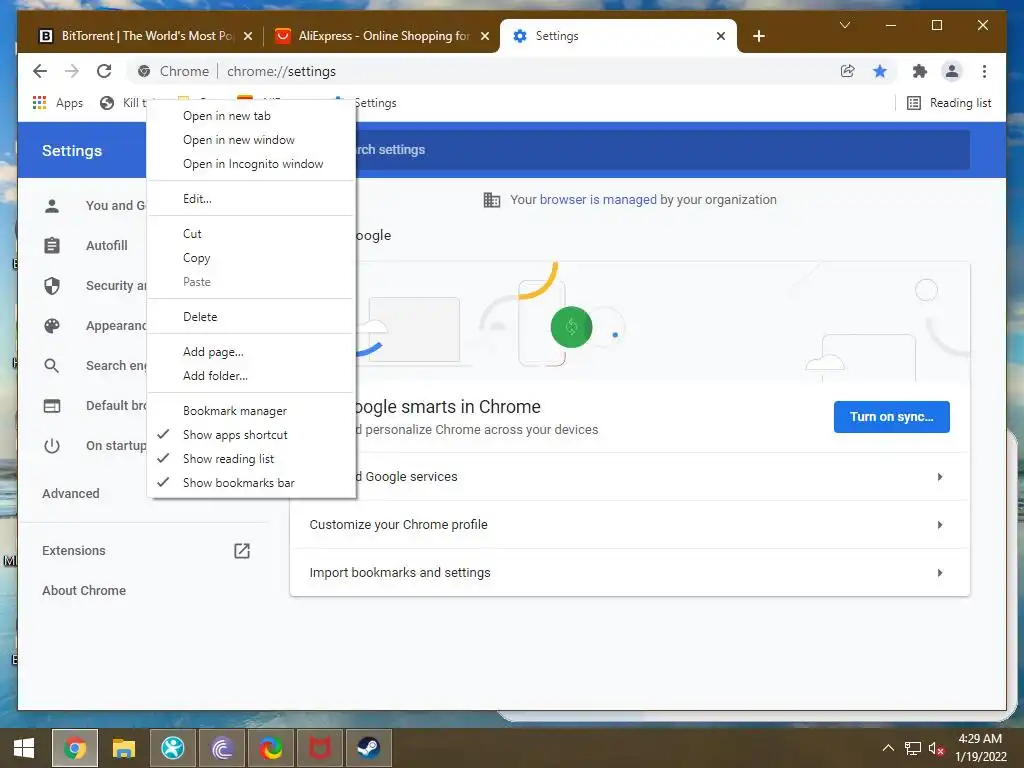1024x768 pixels.
Task: Choose Open in new window
Action: (251, 140)
